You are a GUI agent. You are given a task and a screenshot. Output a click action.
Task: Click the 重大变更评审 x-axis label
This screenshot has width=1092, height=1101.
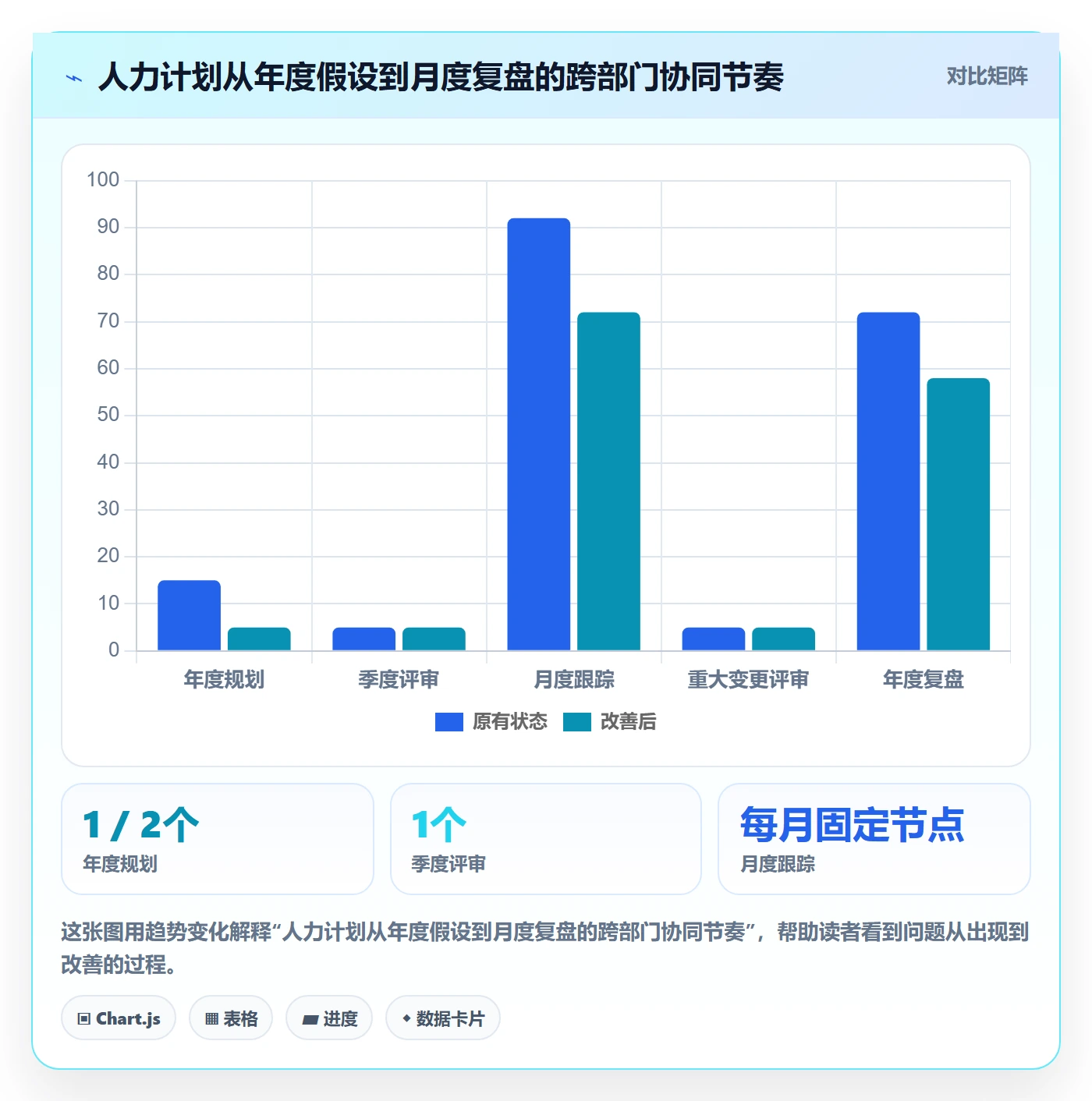coord(748,680)
